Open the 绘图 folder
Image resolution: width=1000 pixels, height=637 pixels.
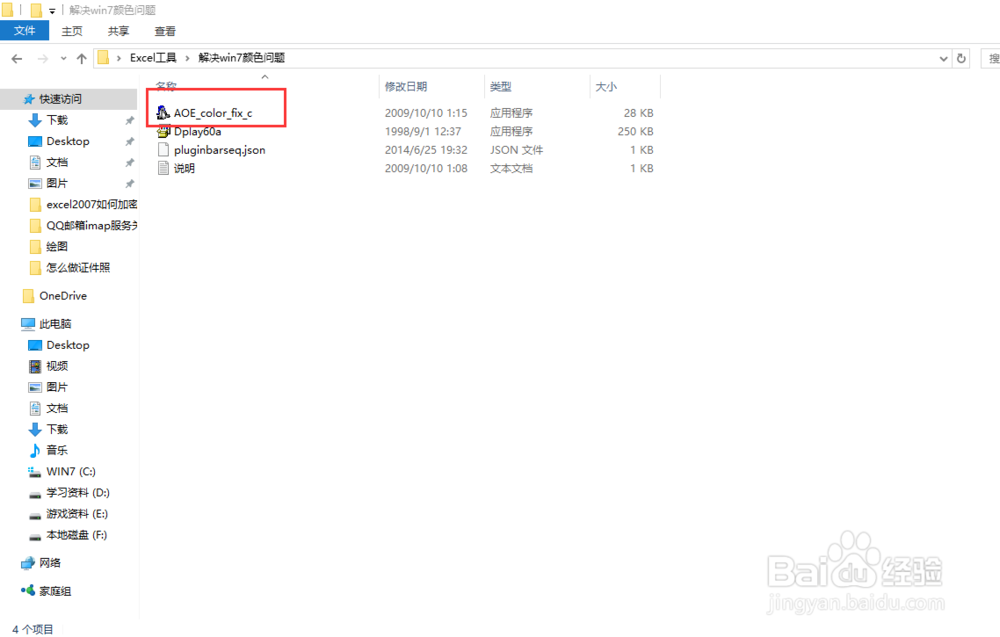(x=57, y=246)
